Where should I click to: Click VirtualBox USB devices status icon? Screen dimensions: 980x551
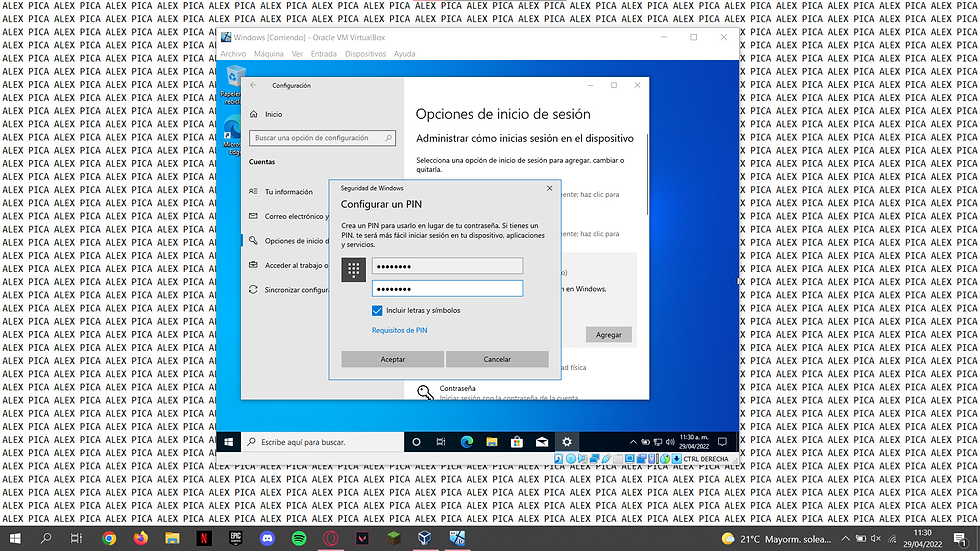pyautogui.click(x=606, y=459)
